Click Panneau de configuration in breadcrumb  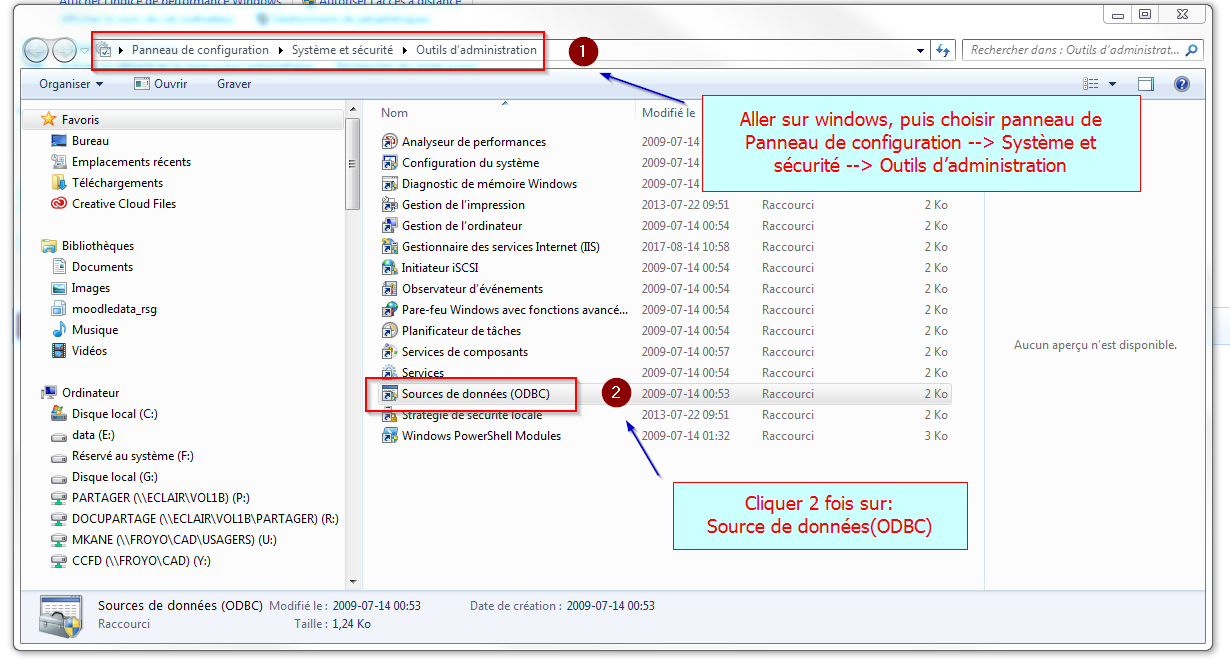point(200,50)
